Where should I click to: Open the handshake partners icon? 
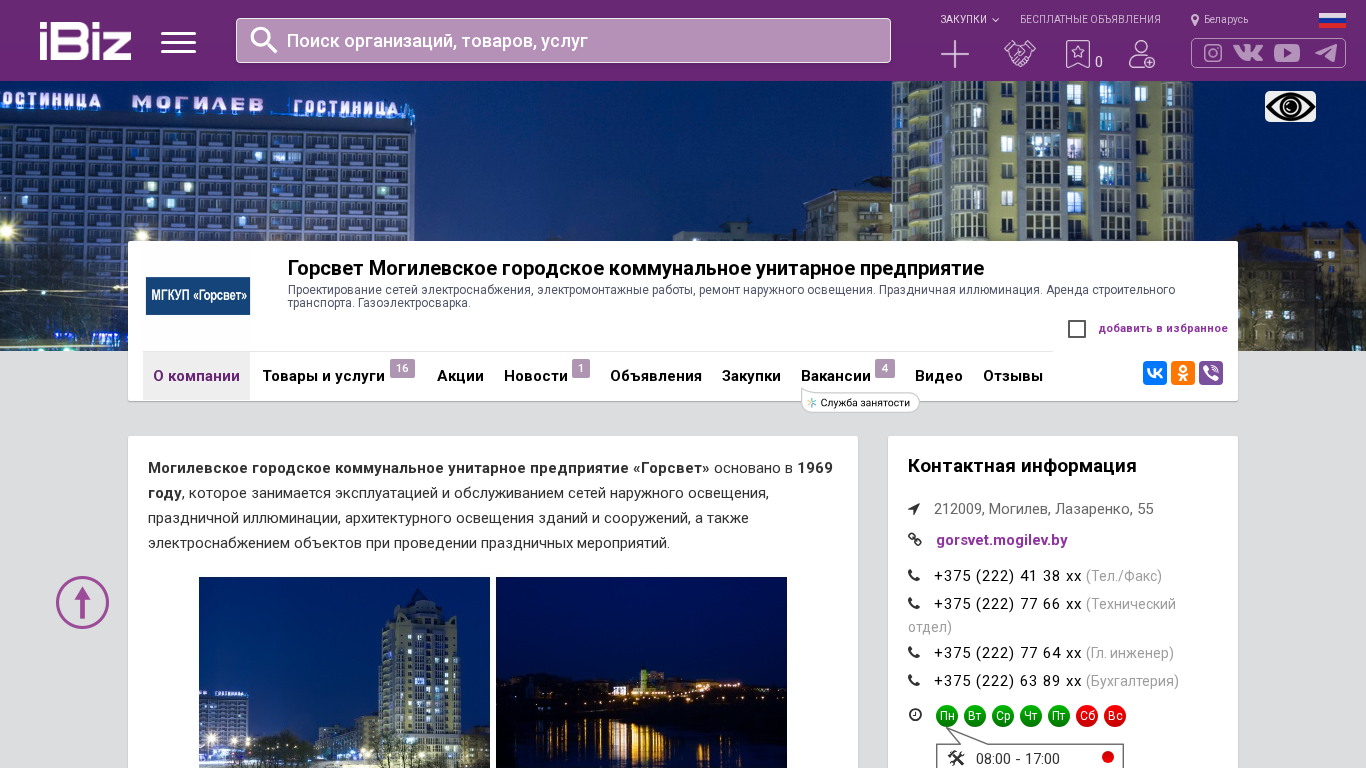tap(1019, 54)
